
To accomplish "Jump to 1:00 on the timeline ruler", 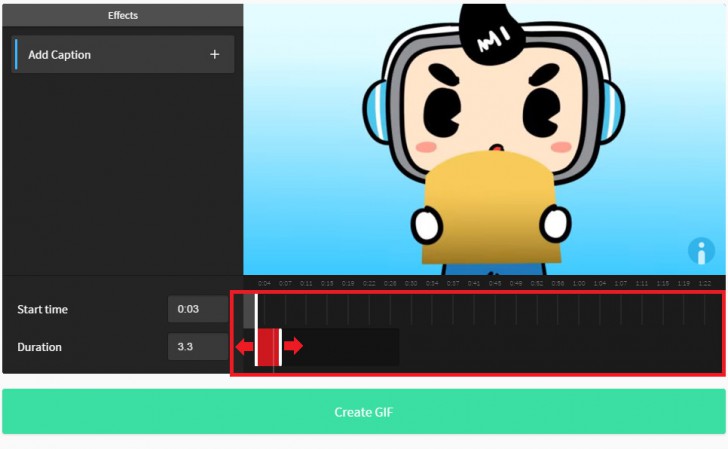I will tap(579, 283).
